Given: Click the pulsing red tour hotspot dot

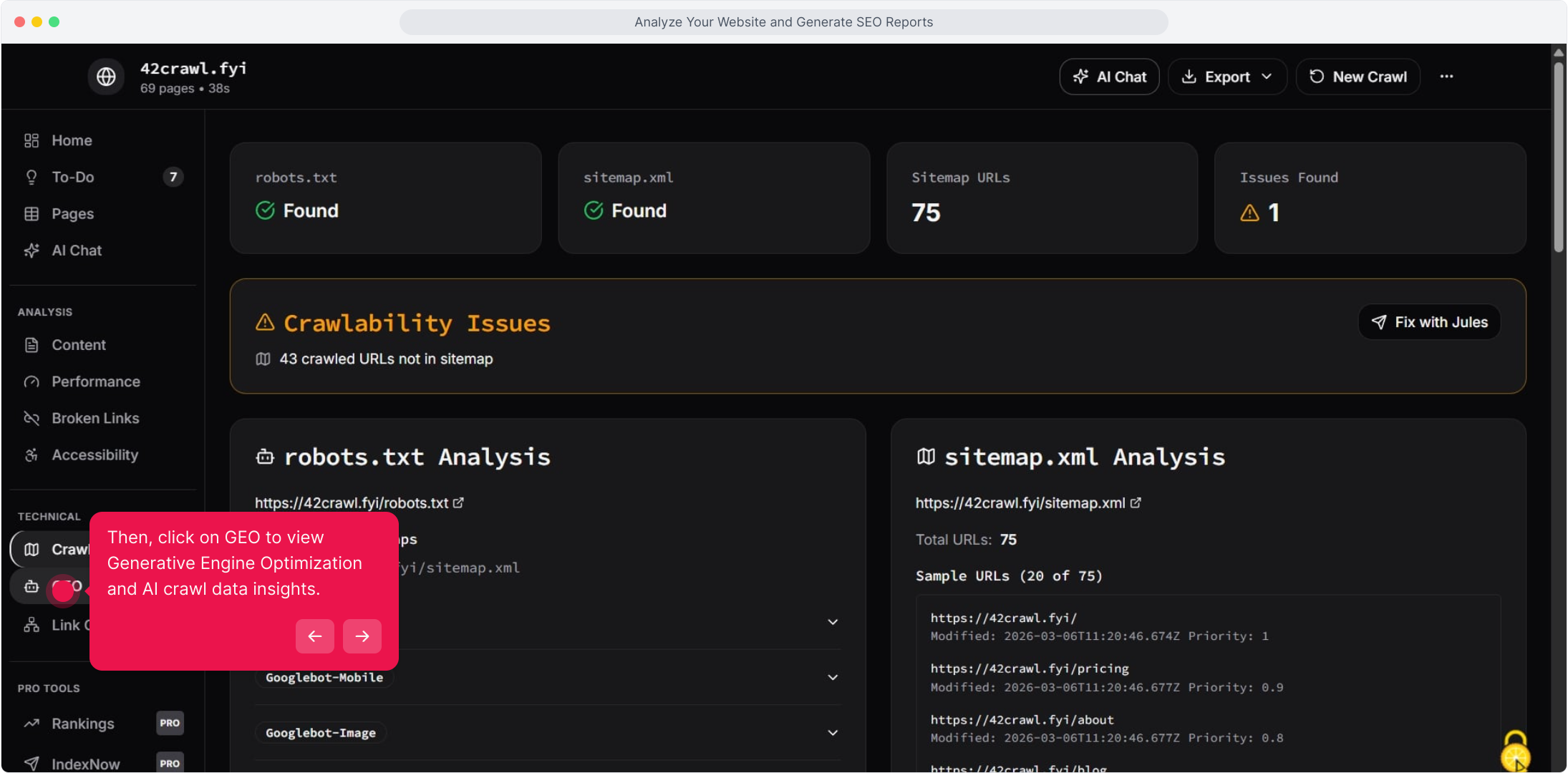Looking at the screenshot, I should [x=63, y=590].
